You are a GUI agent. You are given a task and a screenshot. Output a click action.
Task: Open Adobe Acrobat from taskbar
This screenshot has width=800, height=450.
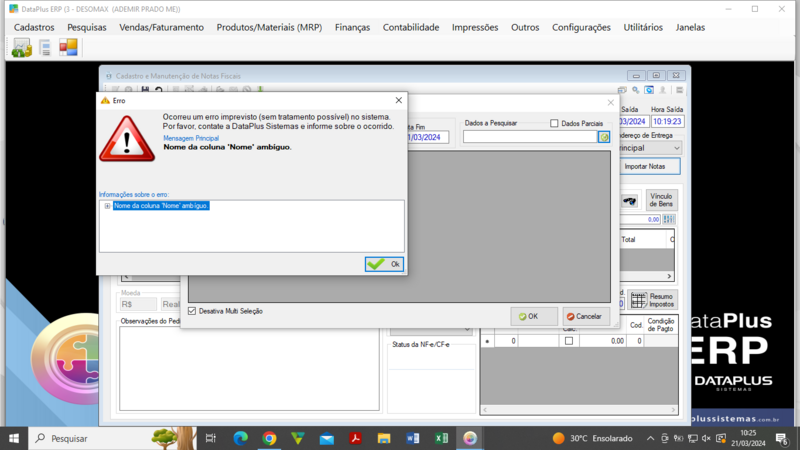[355, 438]
